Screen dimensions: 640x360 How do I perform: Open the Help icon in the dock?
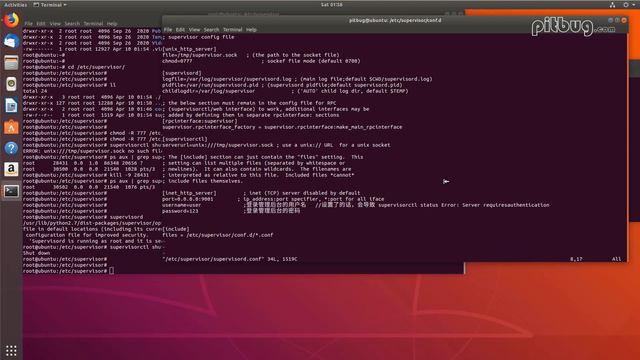pos(11,148)
